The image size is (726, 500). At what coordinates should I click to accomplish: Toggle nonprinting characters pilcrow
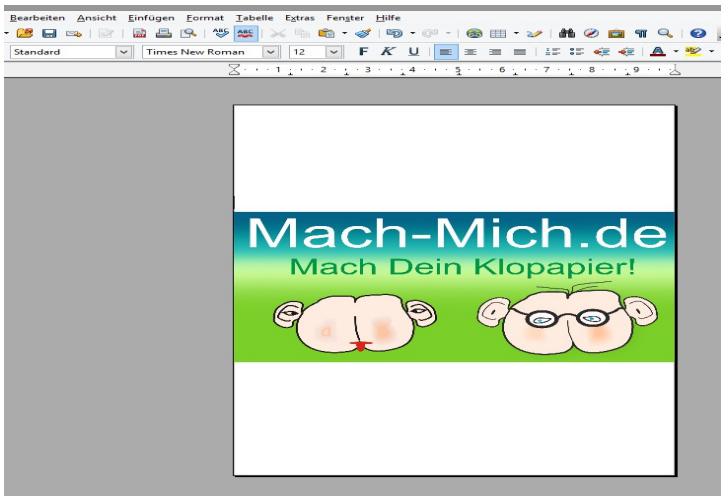click(x=640, y=33)
